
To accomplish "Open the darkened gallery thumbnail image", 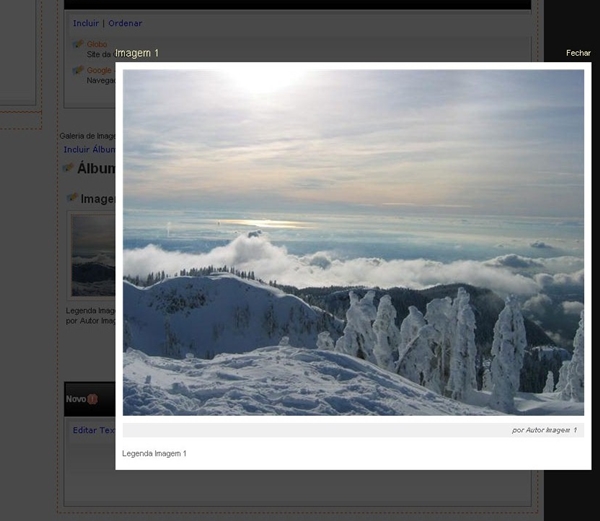I will [93, 256].
